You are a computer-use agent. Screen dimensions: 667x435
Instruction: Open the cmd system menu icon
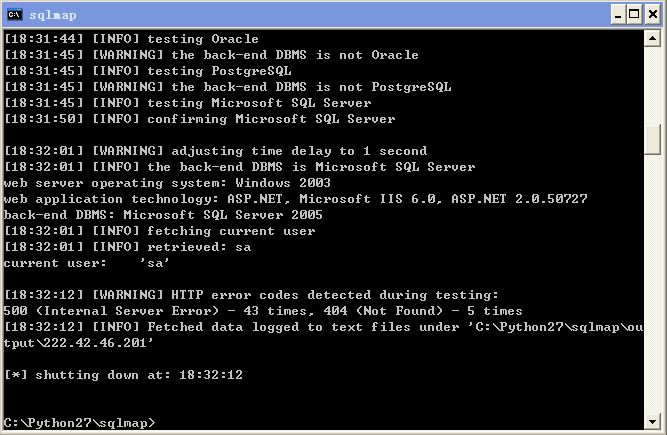tap(14, 15)
